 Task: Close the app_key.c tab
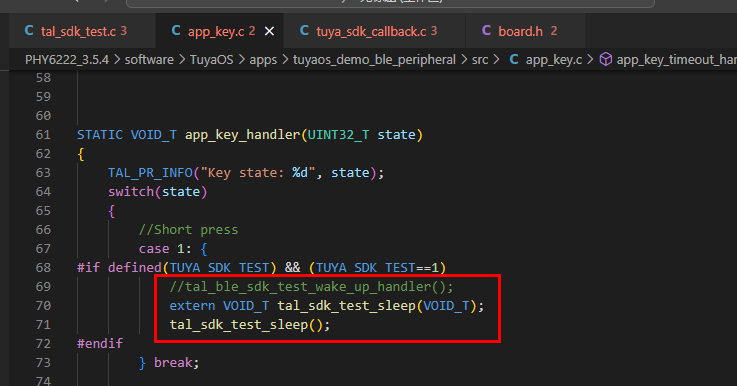point(269,31)
